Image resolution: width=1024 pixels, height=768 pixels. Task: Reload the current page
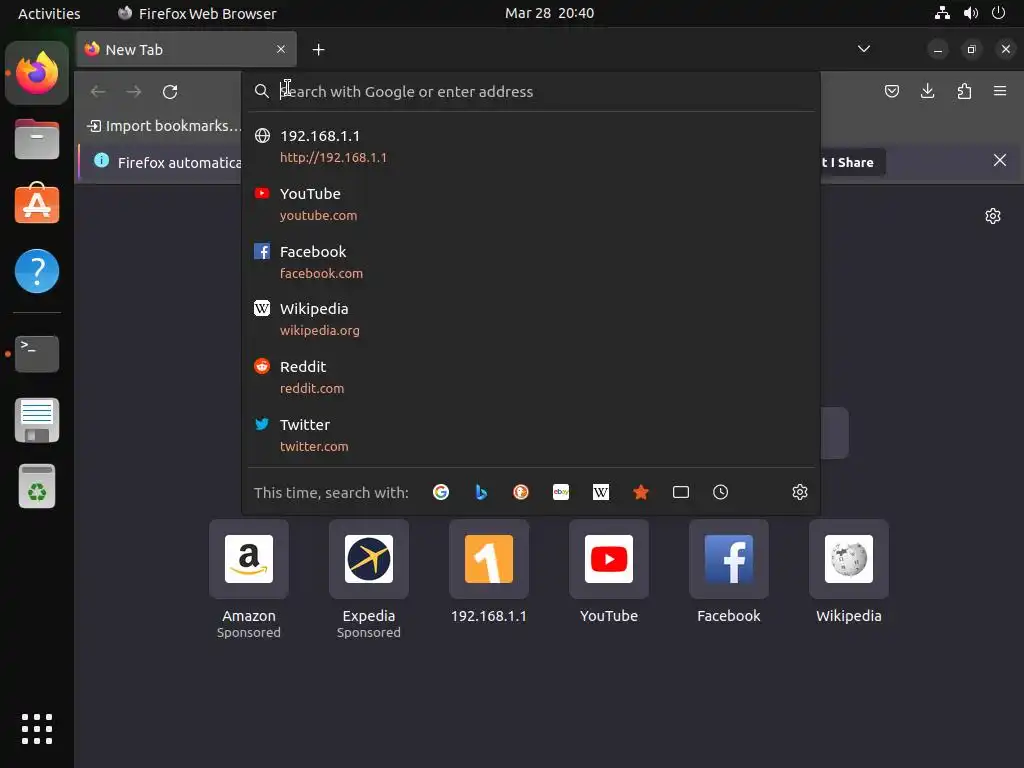(x=170, y=92)
